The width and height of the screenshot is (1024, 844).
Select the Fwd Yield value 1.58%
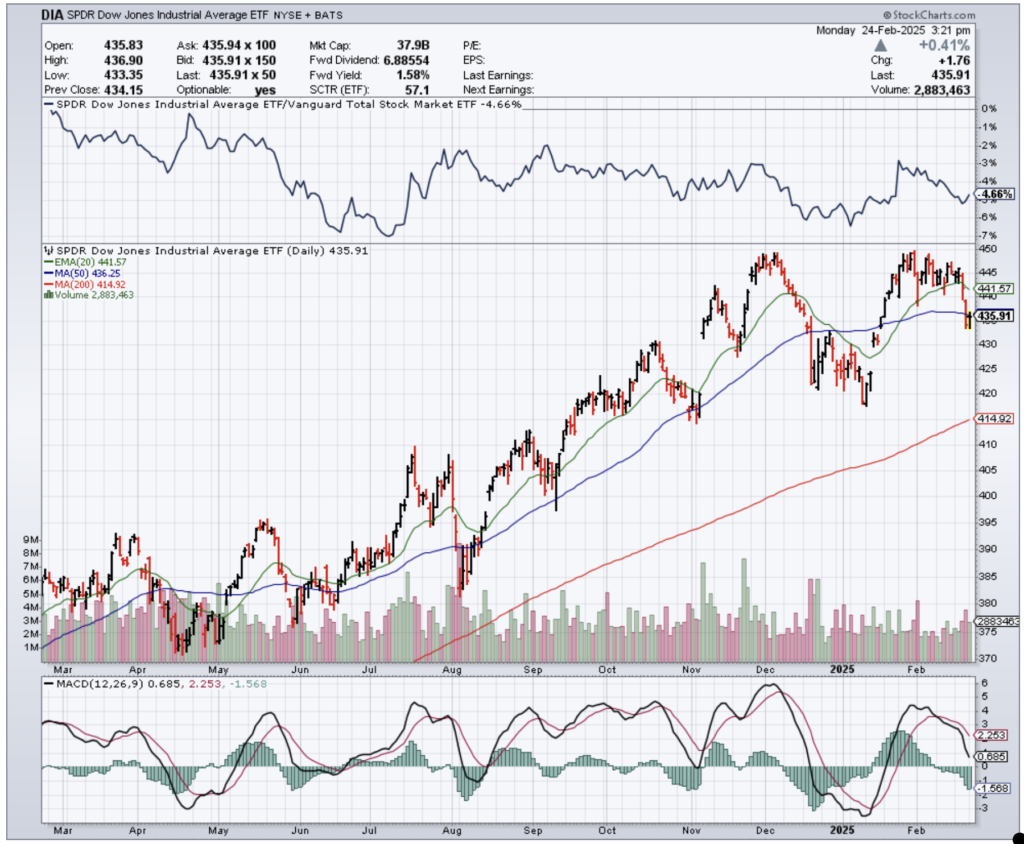click(413, 75)
